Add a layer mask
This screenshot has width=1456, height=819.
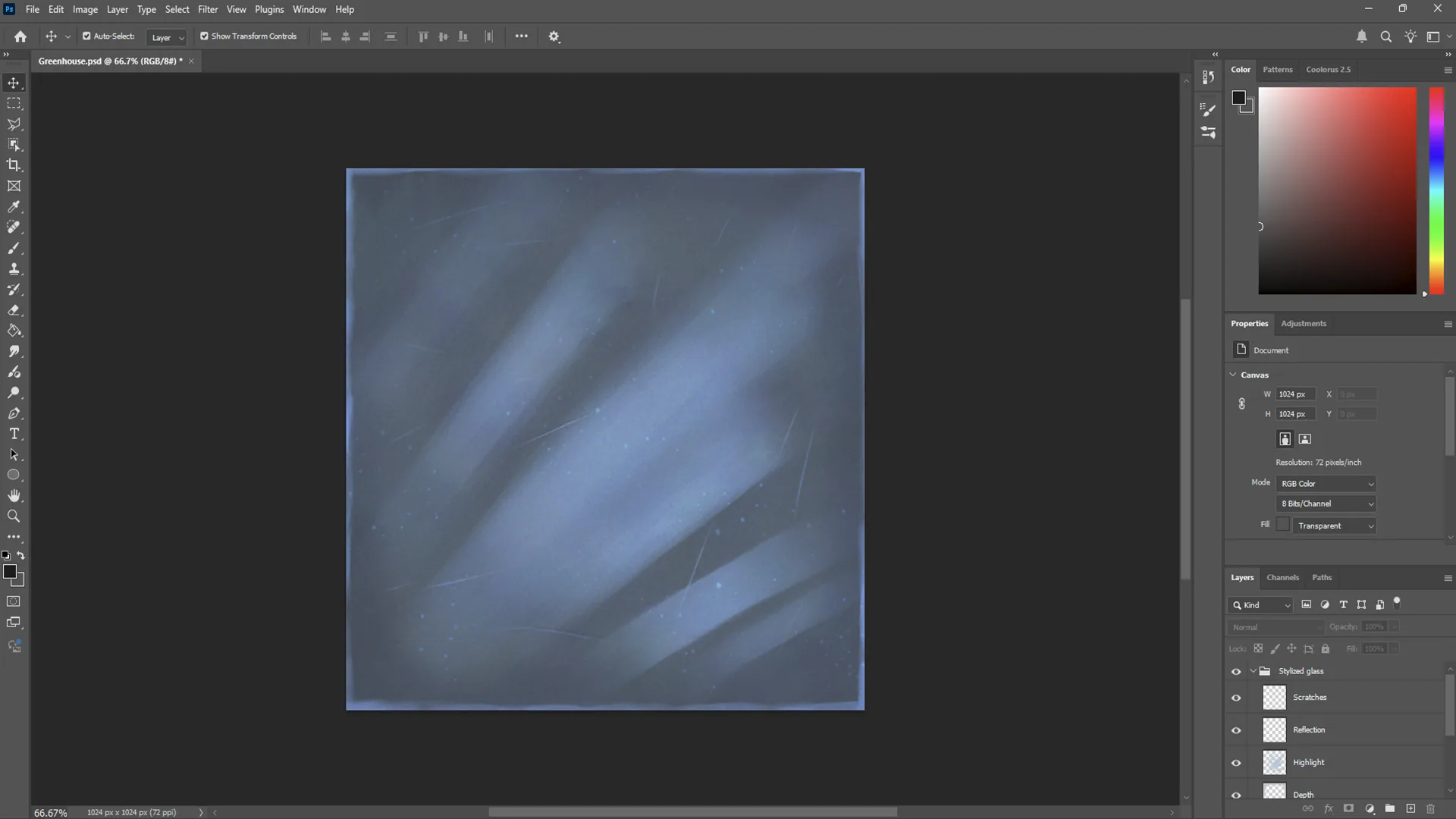[1348, 809]
